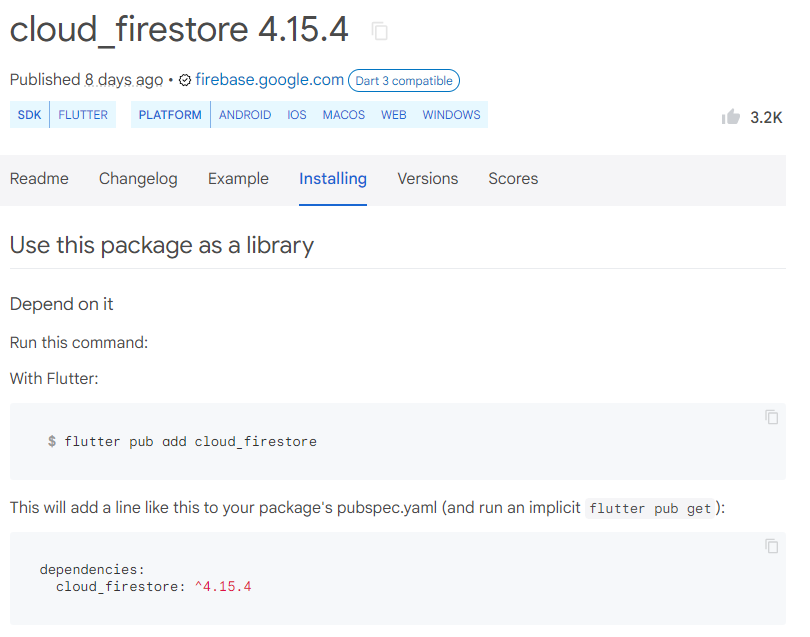Show the Scores tab
Viewport: 810px width, 637px height.
coord(513,179)
